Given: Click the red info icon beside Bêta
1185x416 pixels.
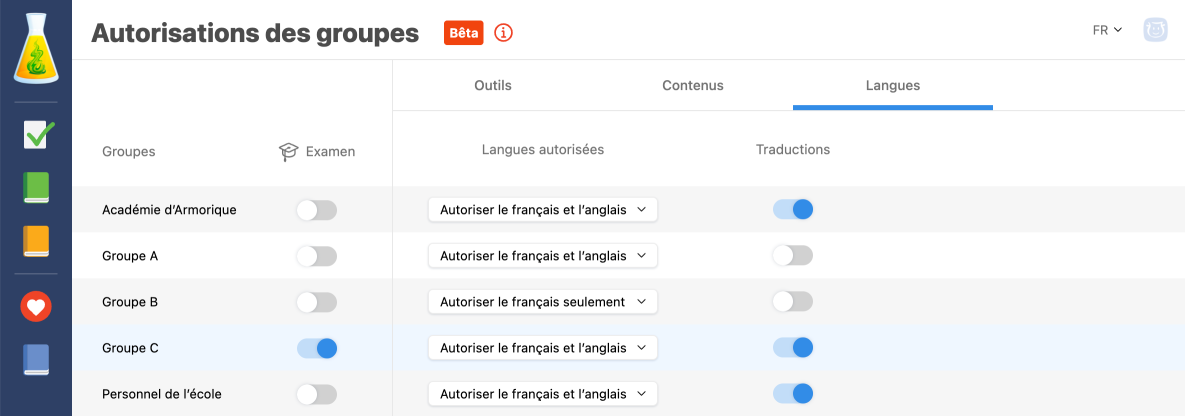Looking at the screenshot, I should pos(503,33).
